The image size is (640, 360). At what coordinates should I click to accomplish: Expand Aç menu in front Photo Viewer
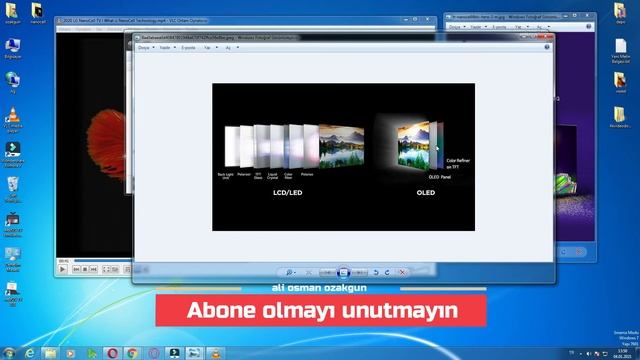click(232, 48)
